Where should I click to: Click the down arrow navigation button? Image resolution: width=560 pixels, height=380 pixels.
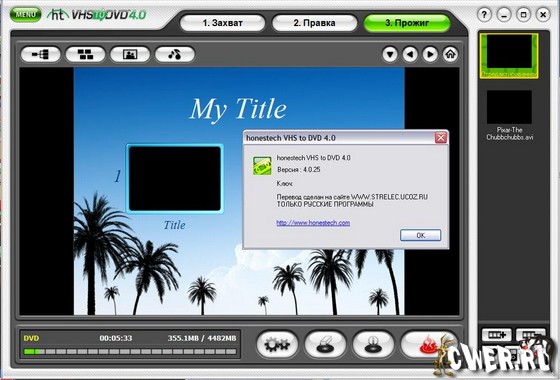[x=390, y=54]
